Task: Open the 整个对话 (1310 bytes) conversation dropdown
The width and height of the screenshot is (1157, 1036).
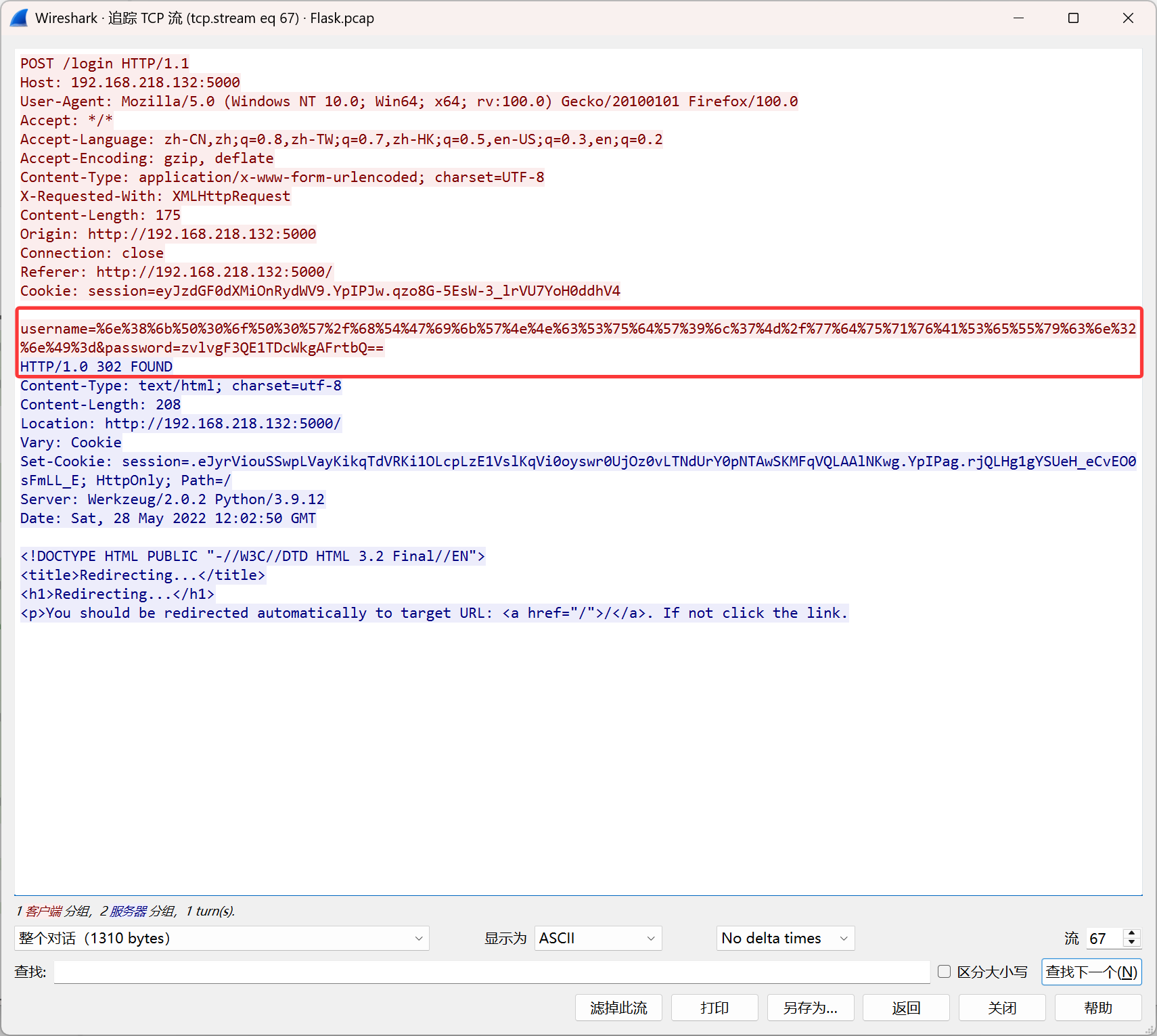Action: [222, 938]
